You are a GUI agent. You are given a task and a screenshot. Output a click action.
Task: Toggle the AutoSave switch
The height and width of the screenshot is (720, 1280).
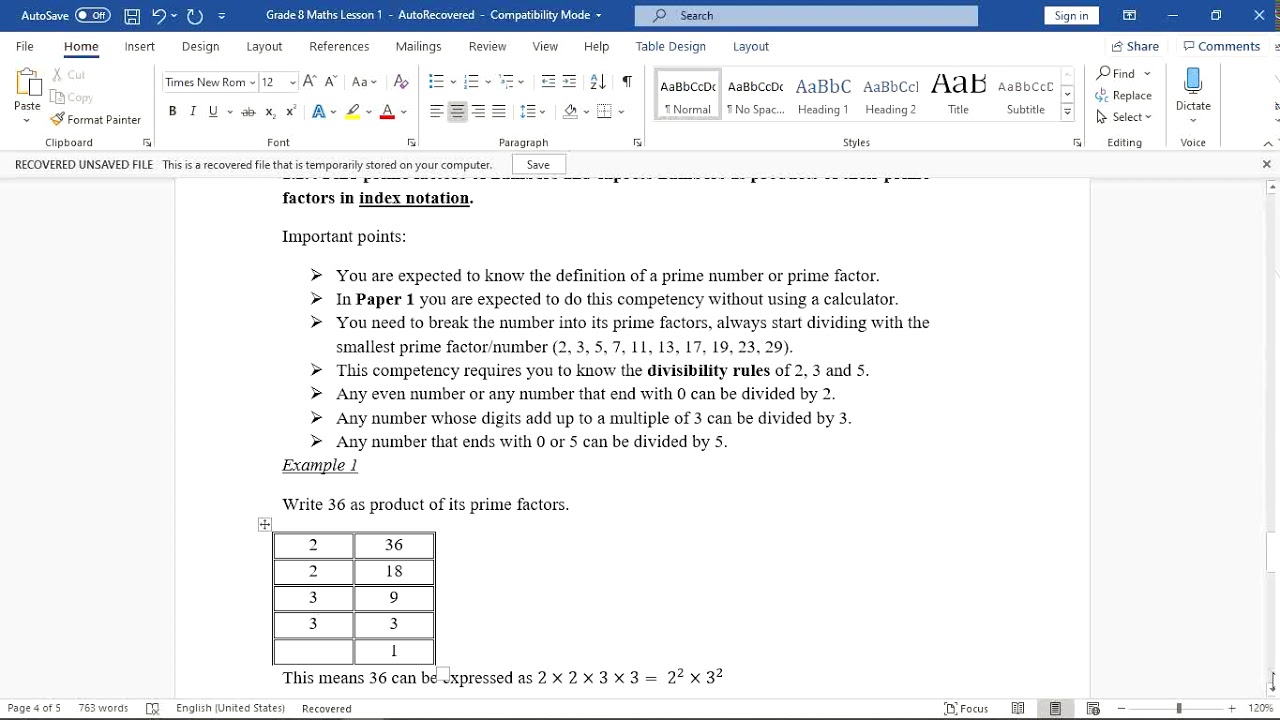(x=93, y=15)
